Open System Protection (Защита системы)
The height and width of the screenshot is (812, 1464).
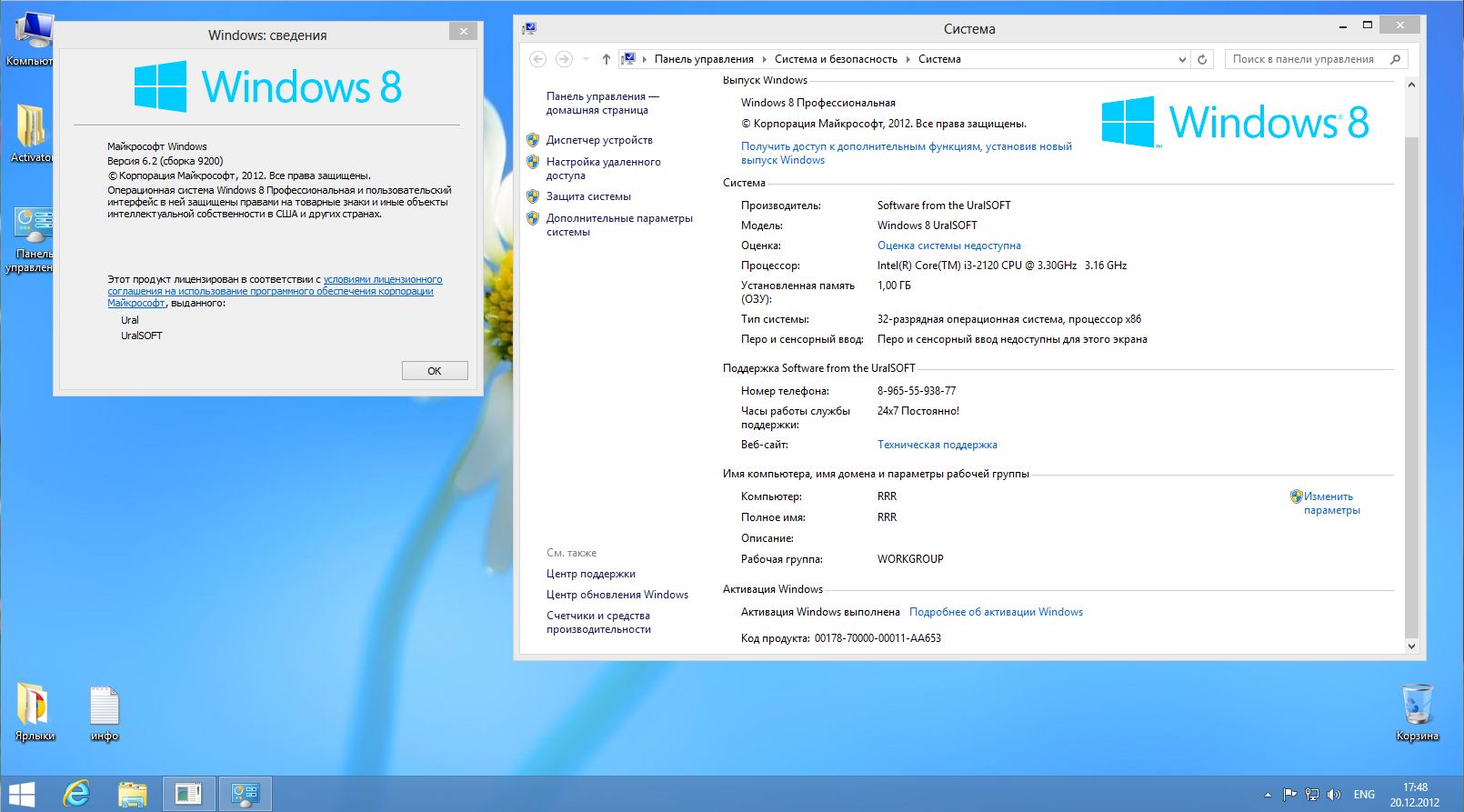588,196
